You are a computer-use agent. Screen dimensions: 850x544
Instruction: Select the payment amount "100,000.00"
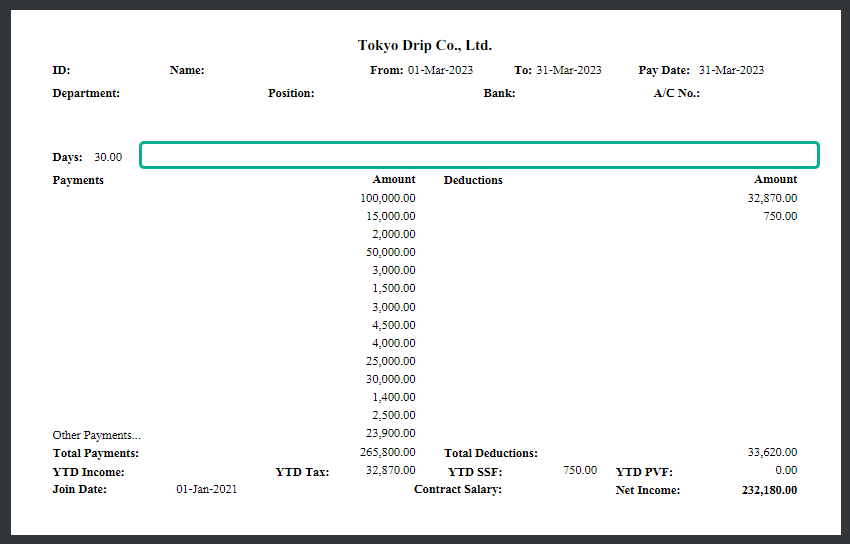pos(388,198)
